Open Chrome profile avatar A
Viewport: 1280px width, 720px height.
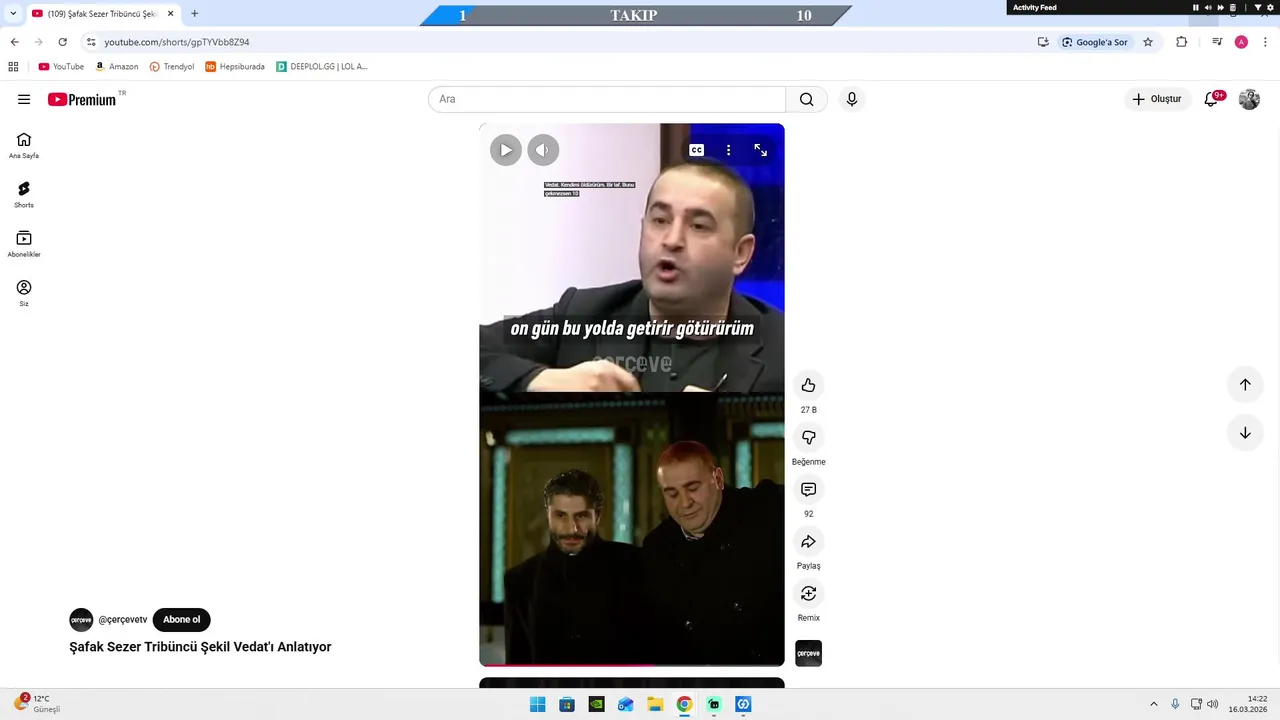tap(1241, 42)
